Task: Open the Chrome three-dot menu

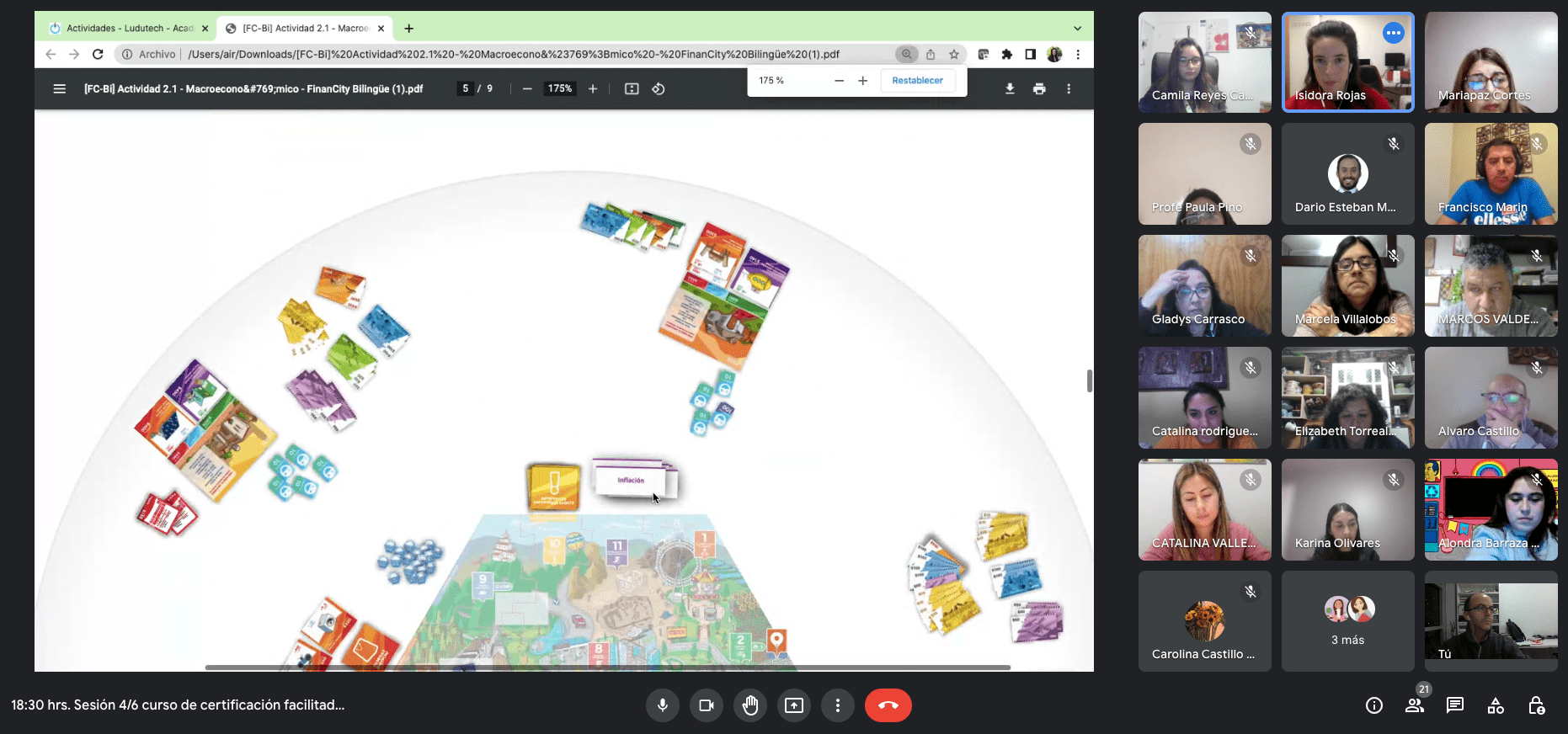Action: click(x=1078, y=54)
